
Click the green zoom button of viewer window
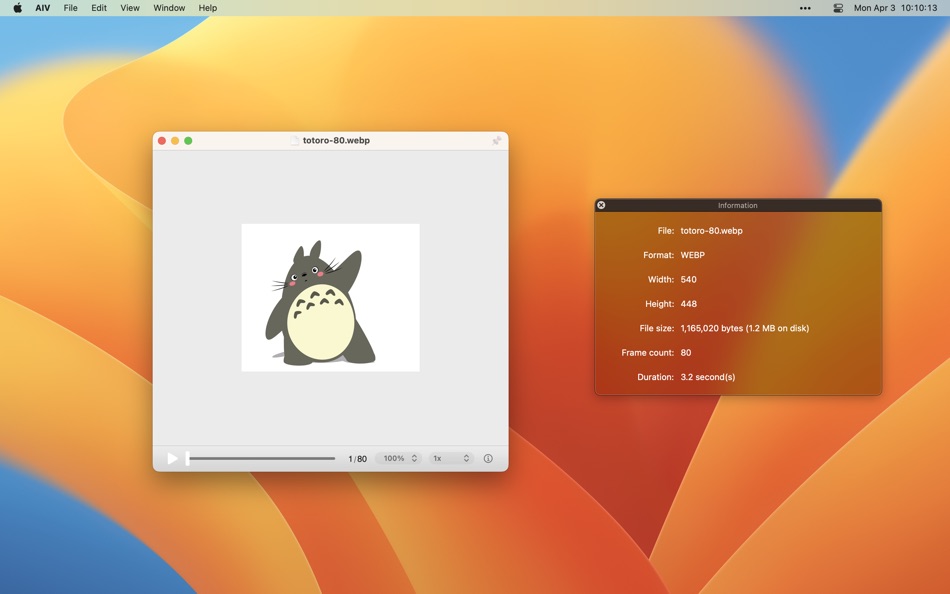[x=188, y=141]
